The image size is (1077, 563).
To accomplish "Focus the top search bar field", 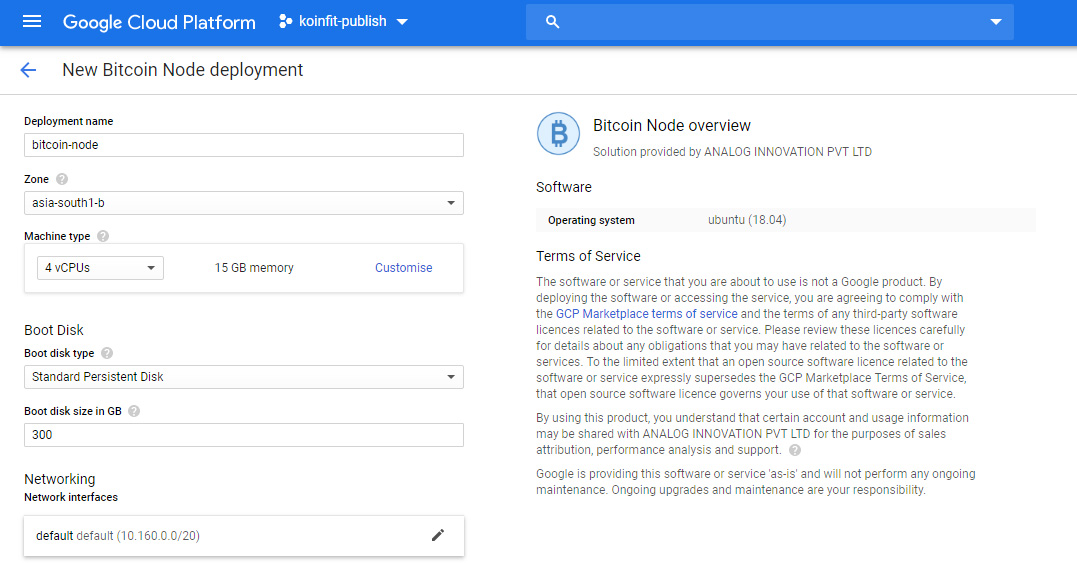I will (769, 22).
